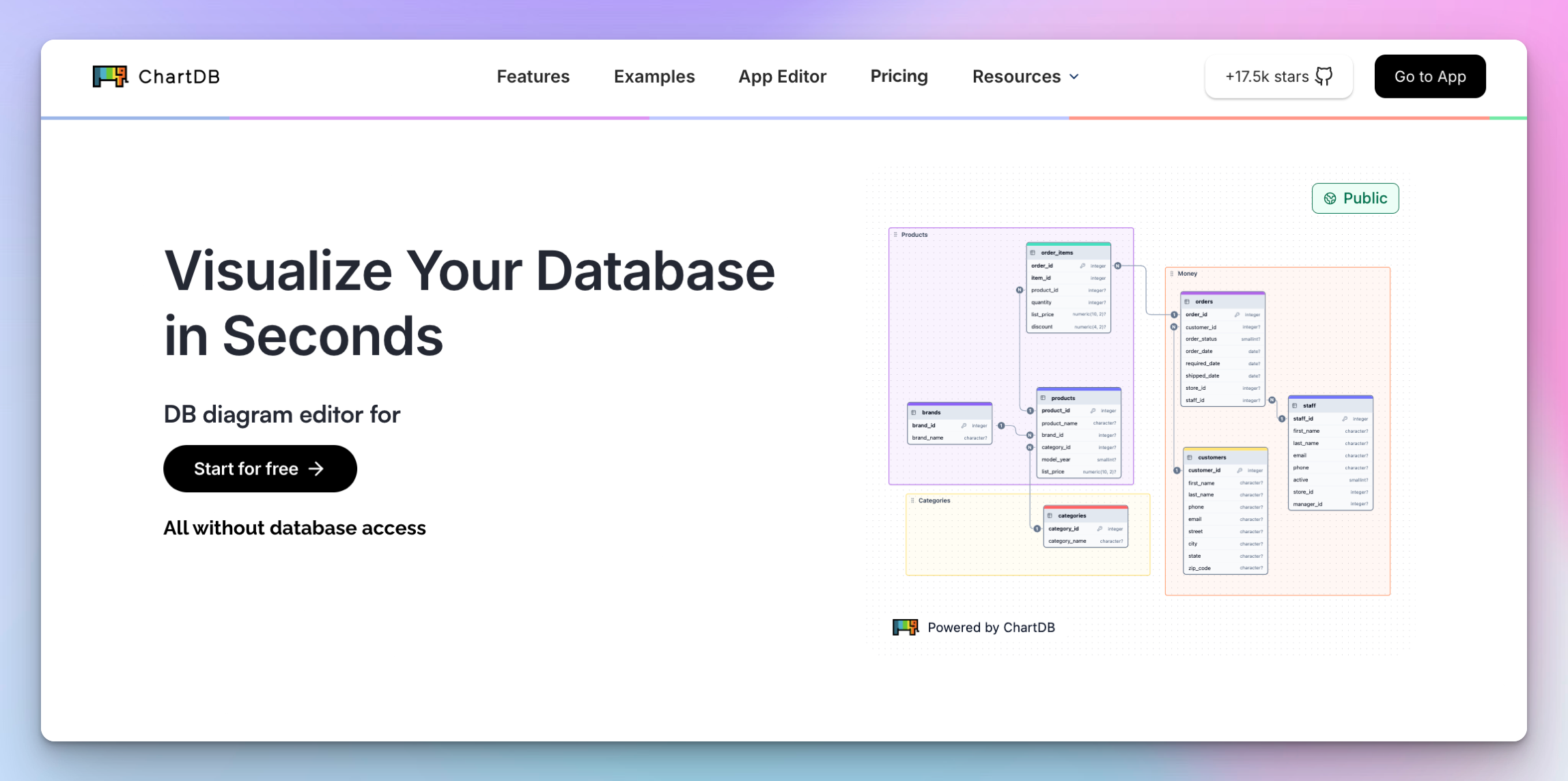Click the Powered by ChartDB logo
1568x781 pixels.
pyautogui.click(x=906, y=627)
